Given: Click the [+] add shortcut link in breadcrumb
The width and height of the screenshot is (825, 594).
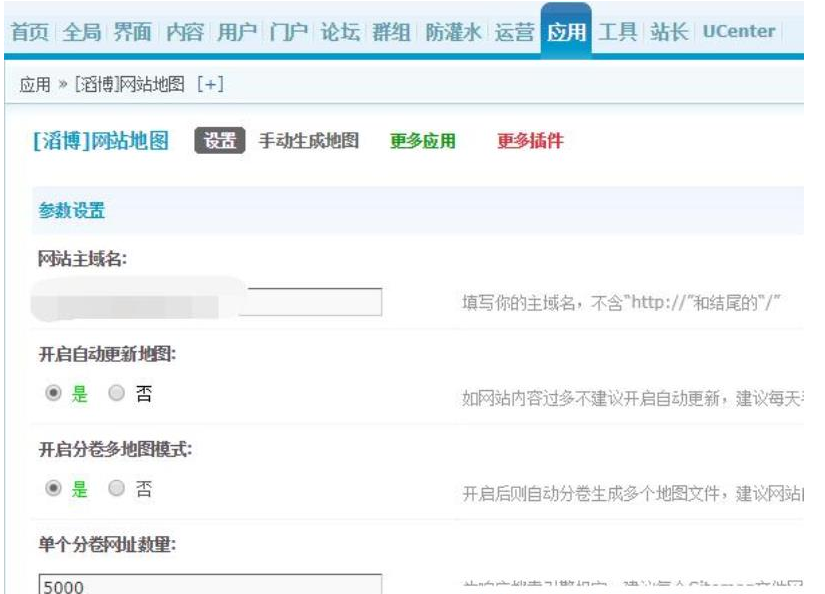Looking at the screenshot, I should click(x=210, y=85).
